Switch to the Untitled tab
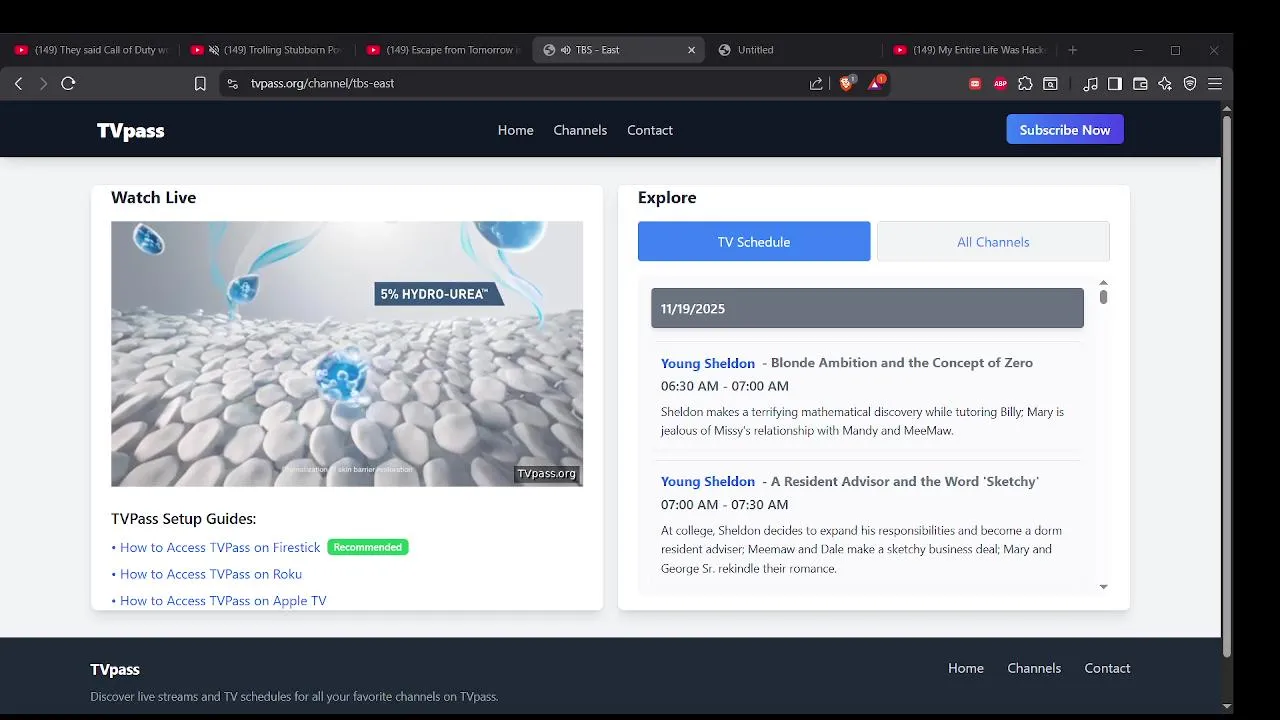The height and width of the screenshot is (720, 1280). [795, 50]
